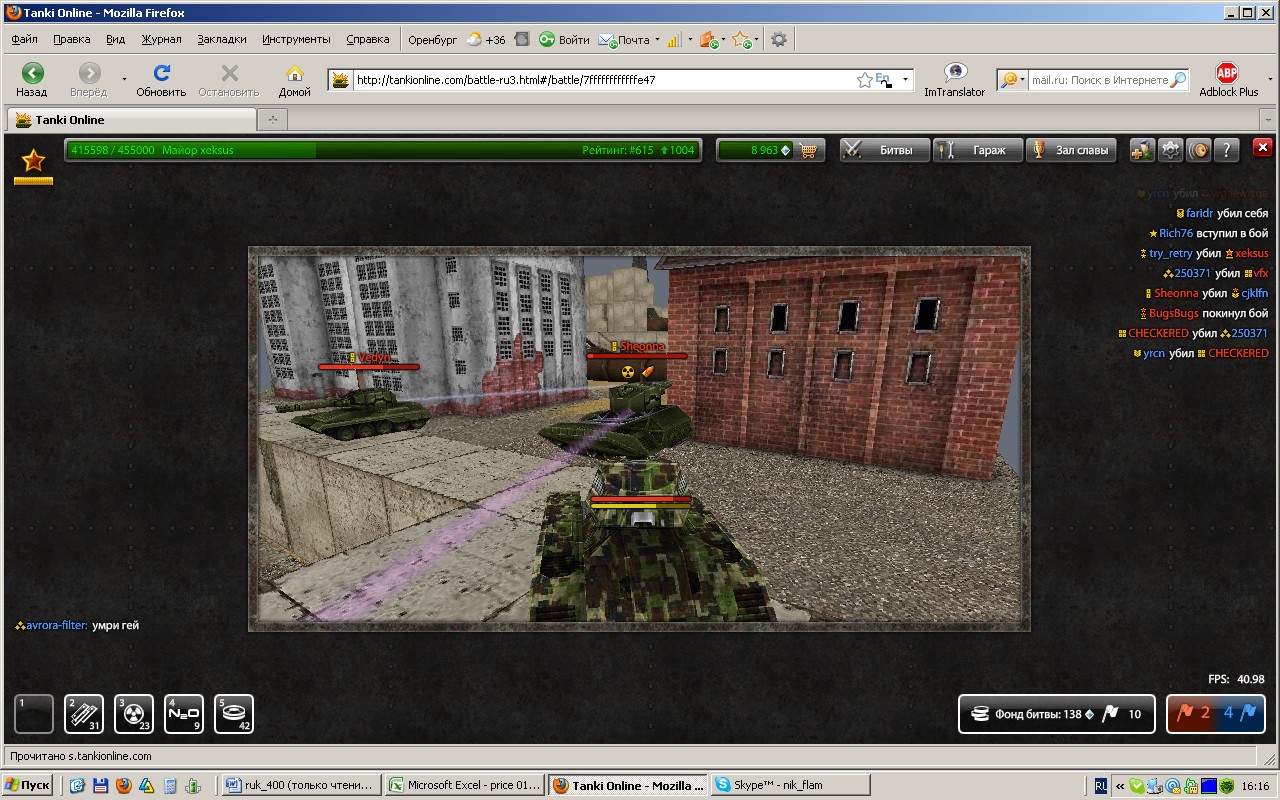Switch to ruk_400 Word document in taskbar

coord(303,785)
